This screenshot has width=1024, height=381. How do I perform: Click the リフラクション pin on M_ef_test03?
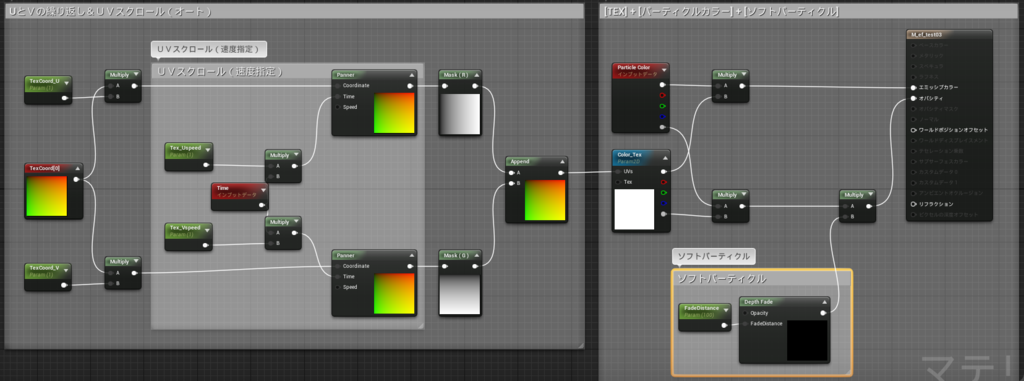[914, 204]
